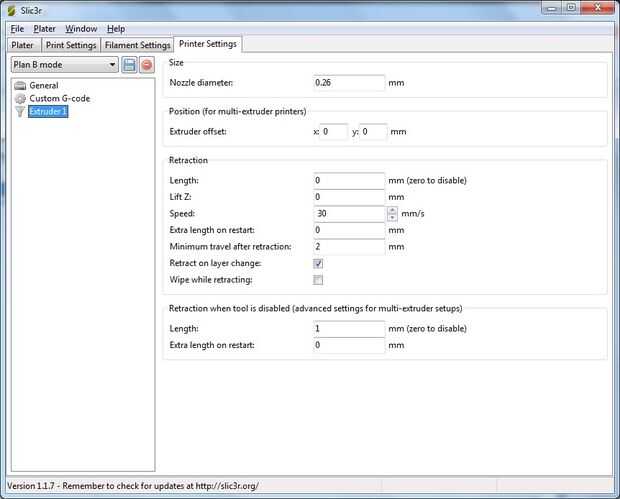Click the Extruder offset y field

(373, 132)
